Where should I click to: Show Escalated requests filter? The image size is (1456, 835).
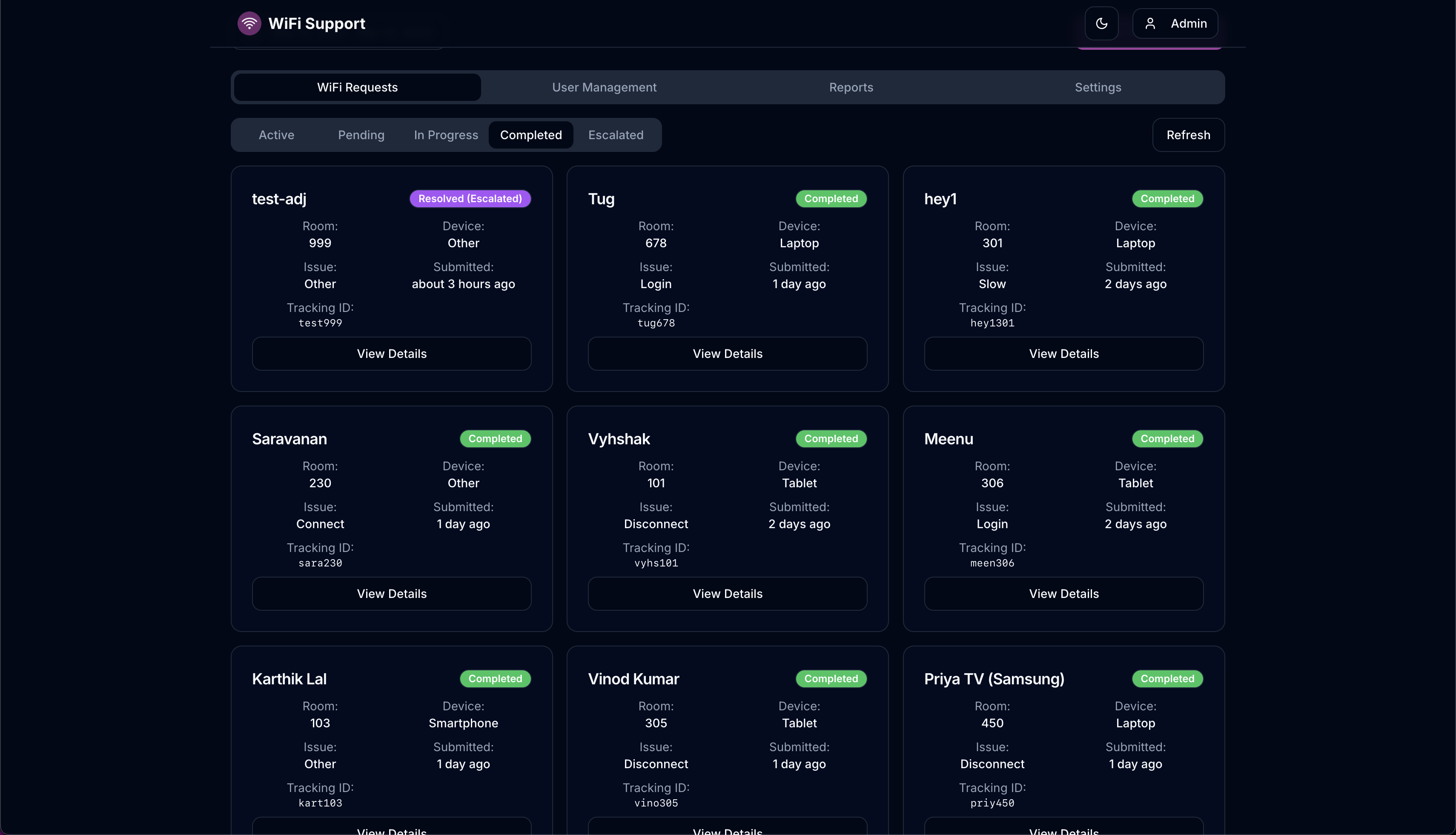tap(616, 135)
